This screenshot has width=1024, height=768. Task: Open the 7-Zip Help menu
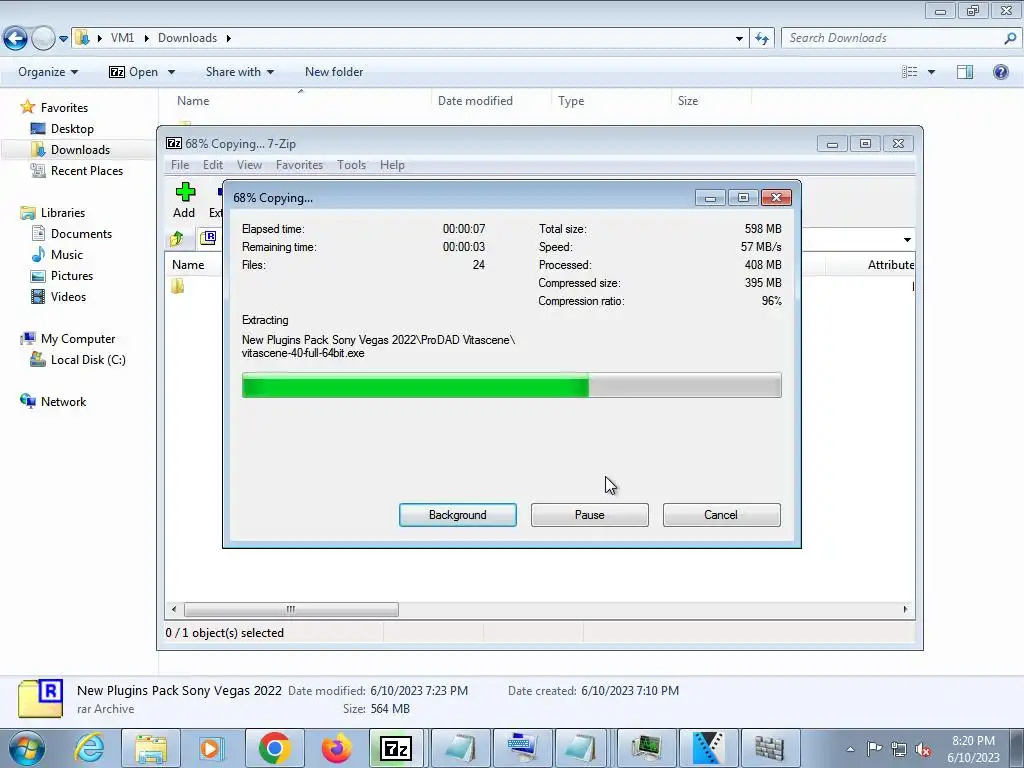coord(392,165)
